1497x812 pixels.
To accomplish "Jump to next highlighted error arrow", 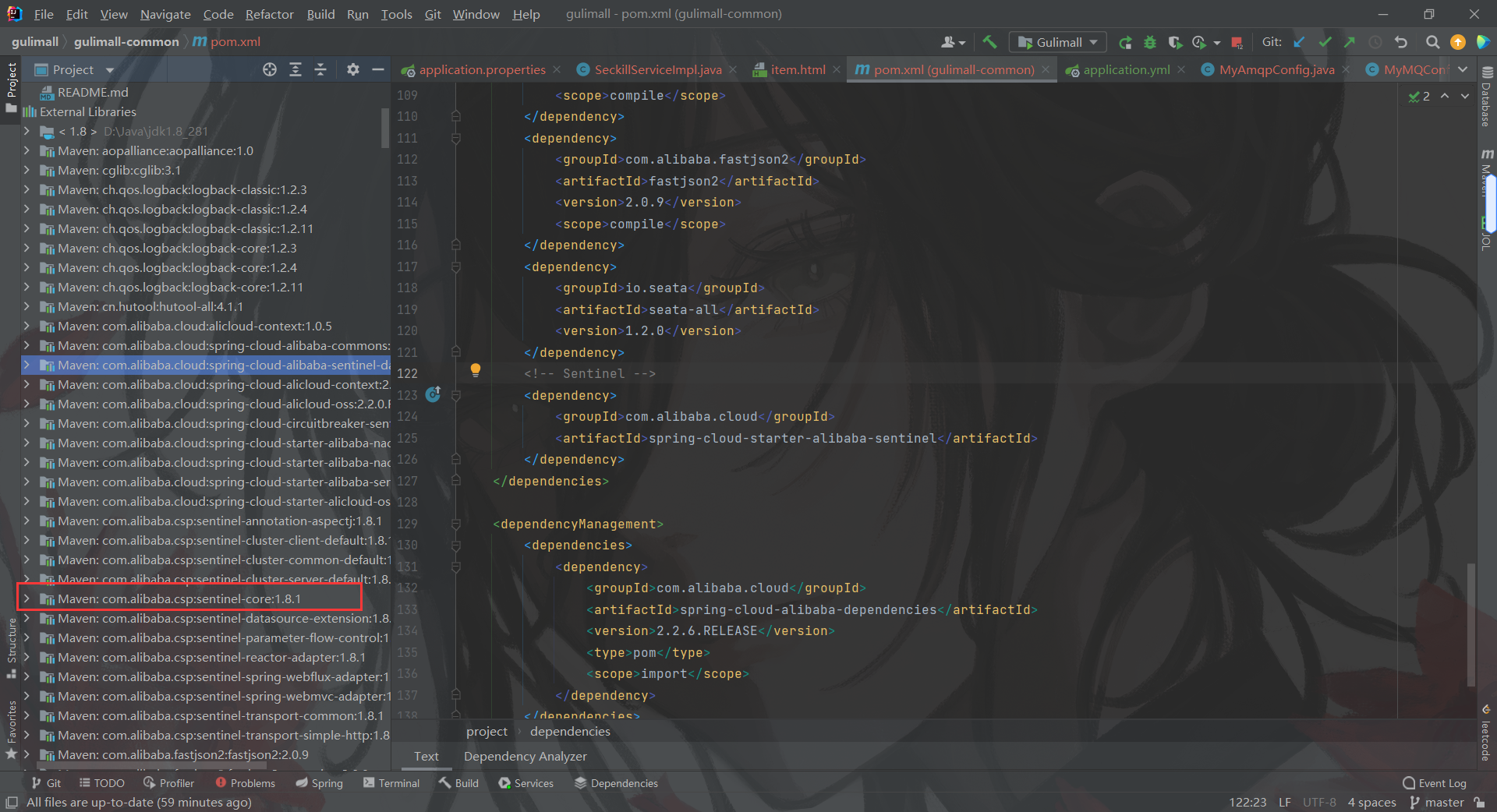I will pos(1465,96).
